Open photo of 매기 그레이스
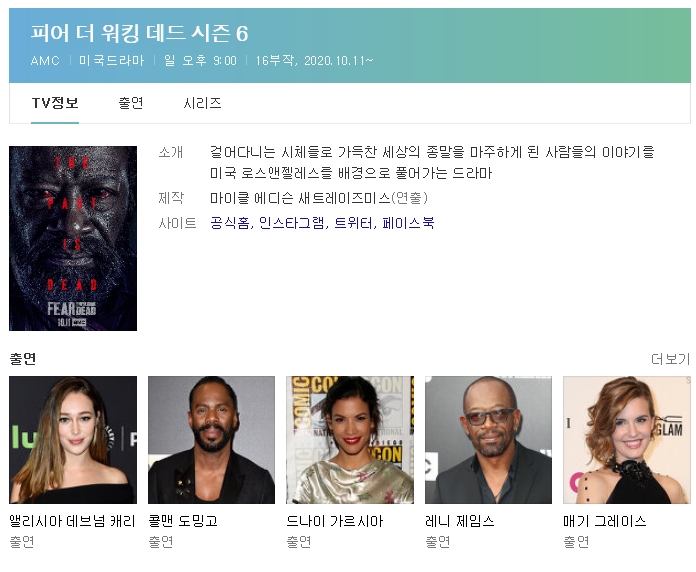The image size is (696, 572). pos(627,440)
